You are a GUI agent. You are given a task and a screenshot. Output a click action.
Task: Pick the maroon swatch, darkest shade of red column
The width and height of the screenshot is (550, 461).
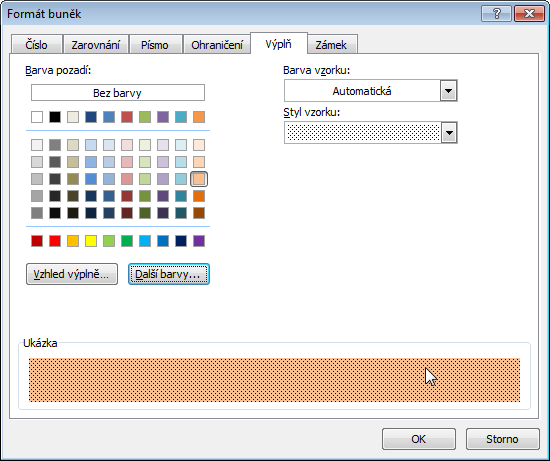127,213
